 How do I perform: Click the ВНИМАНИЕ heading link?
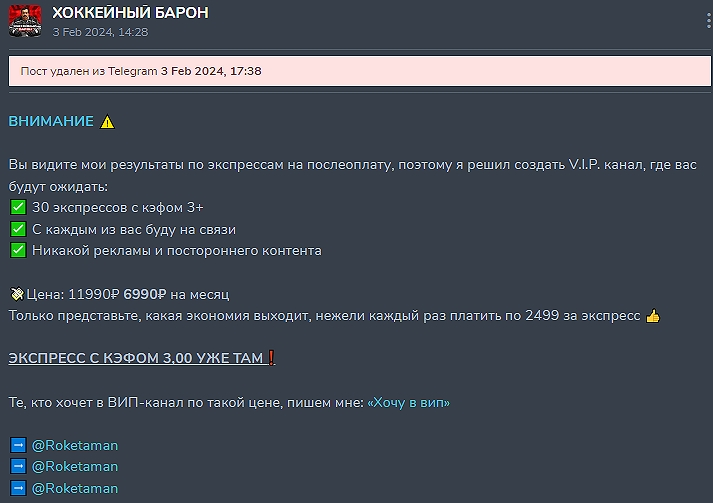[x=51, y=121]
